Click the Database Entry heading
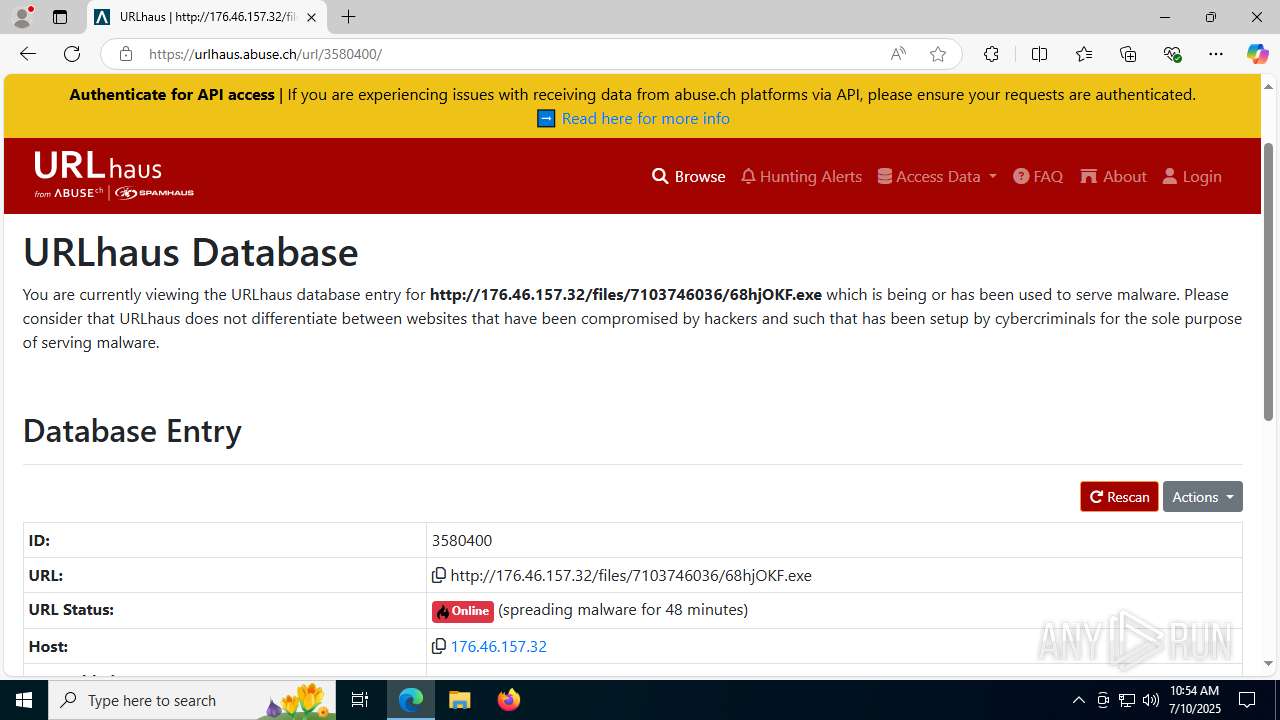 132,431
